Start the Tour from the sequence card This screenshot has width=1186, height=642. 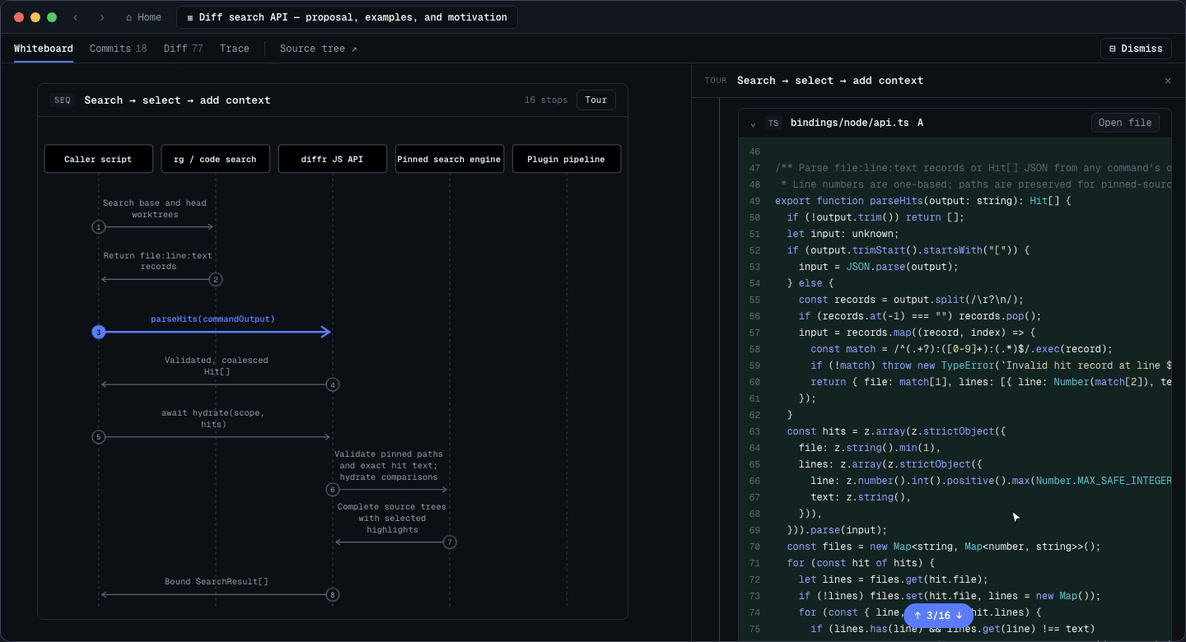596,100
